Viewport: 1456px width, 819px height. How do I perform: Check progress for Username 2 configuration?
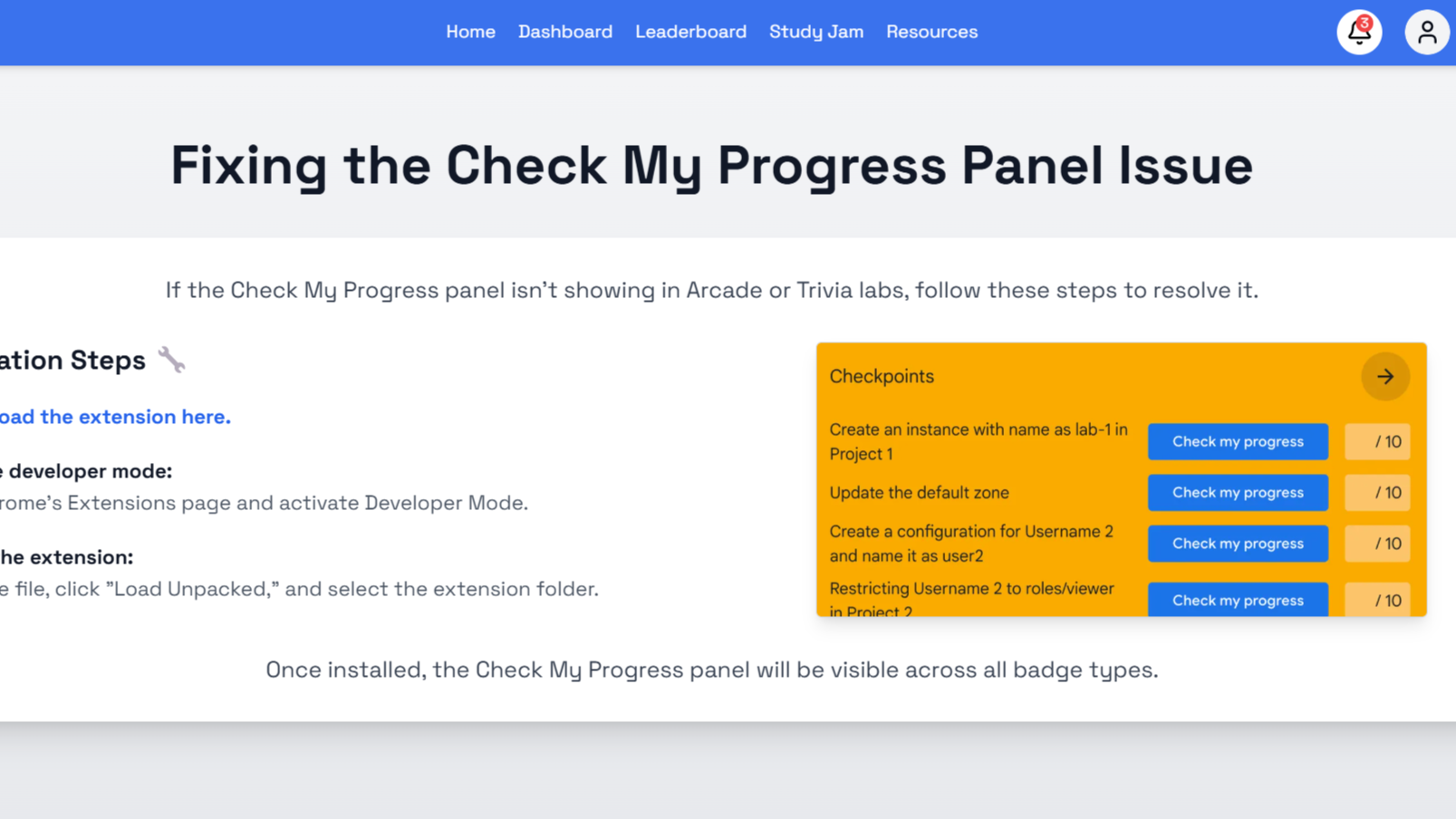click(x=1237, y=544)
